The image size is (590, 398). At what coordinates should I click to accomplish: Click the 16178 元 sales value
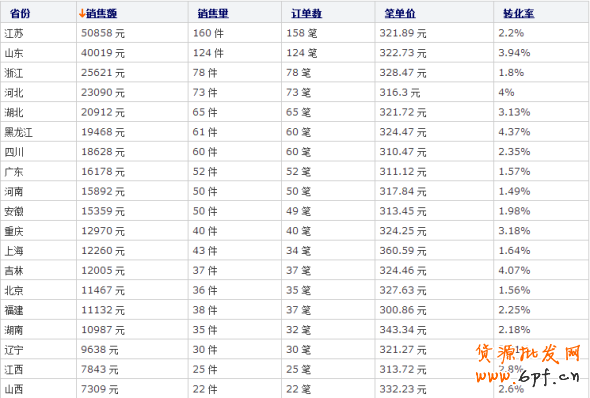pos(103,172)
